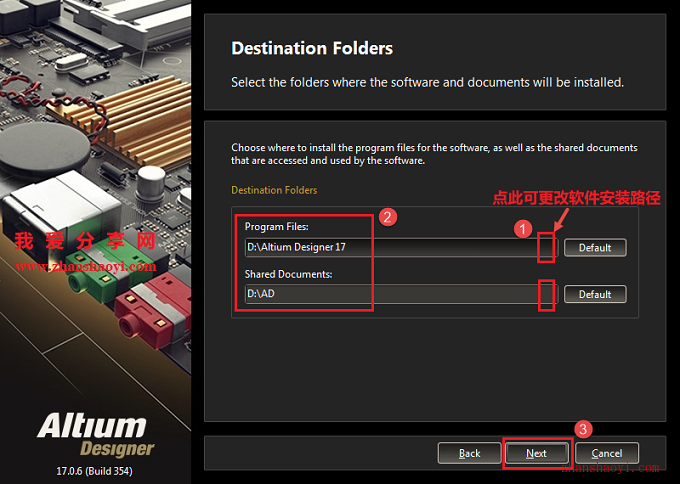Viewport: 680px width, 484px height.
Task: Reset Shared Documents path with Default button
Action: [x=595, y=294]
